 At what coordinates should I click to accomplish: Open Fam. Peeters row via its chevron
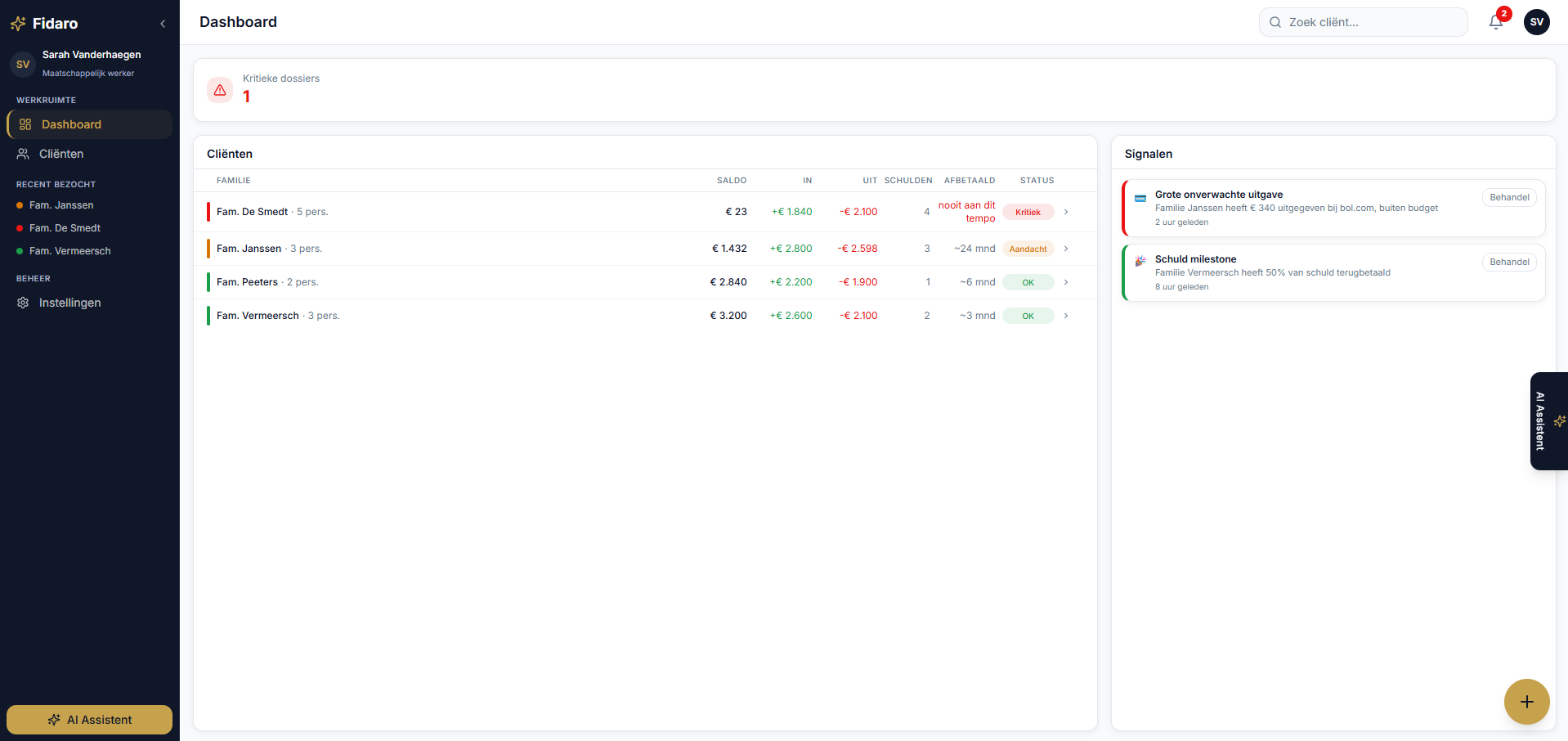(1066, 281)
